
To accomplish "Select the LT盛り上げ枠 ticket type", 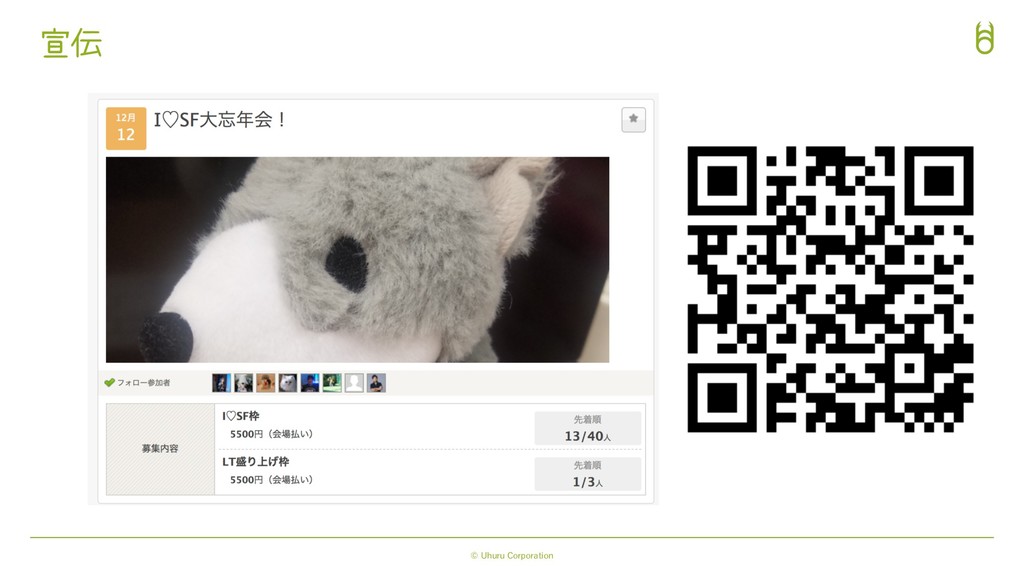I will coord(255,462).
